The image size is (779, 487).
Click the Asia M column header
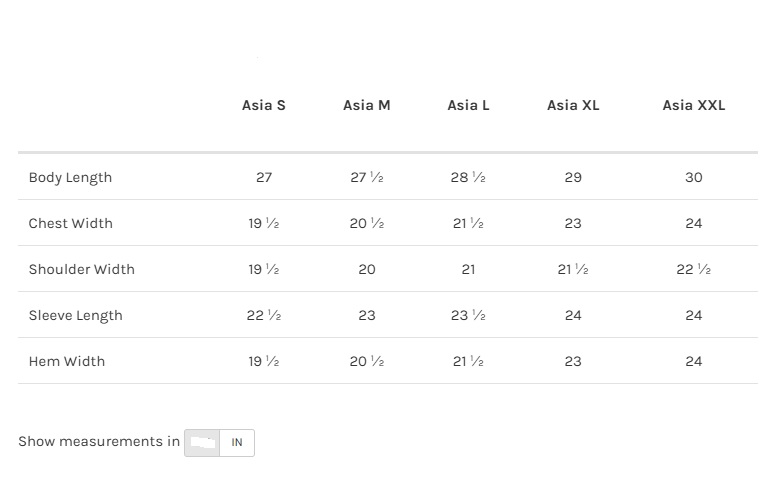tap(366, 105)
